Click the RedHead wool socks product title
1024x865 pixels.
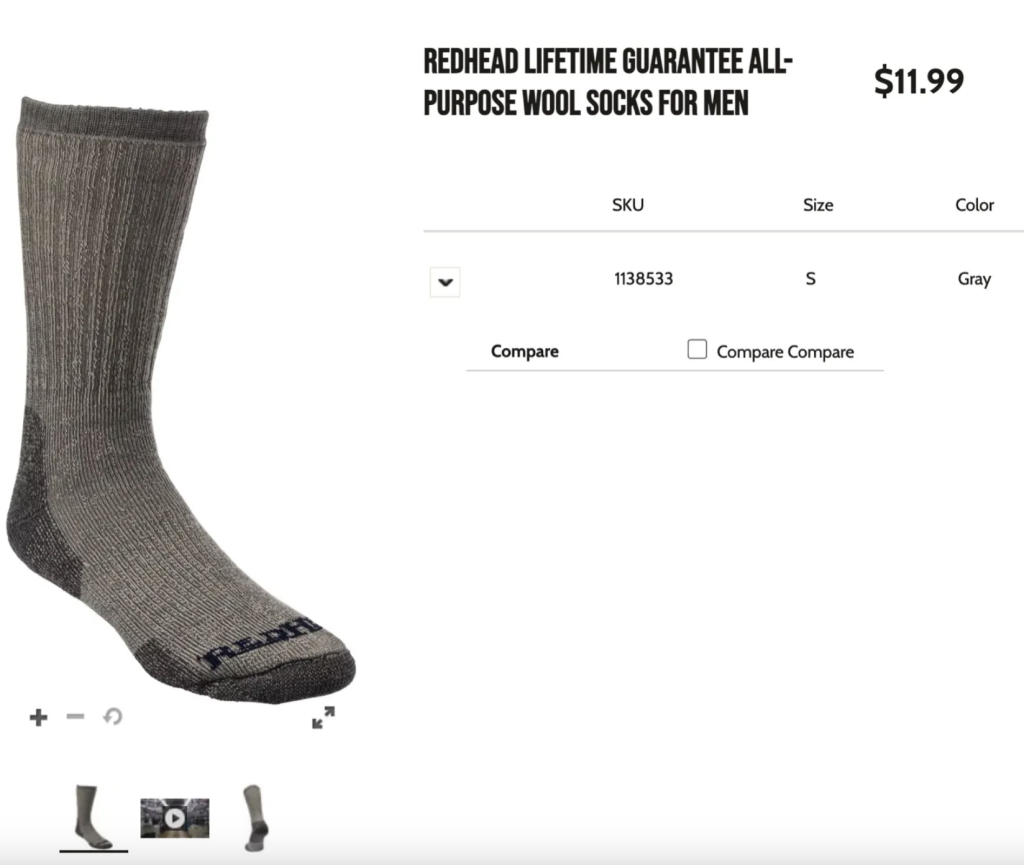(x=608, y=82)
